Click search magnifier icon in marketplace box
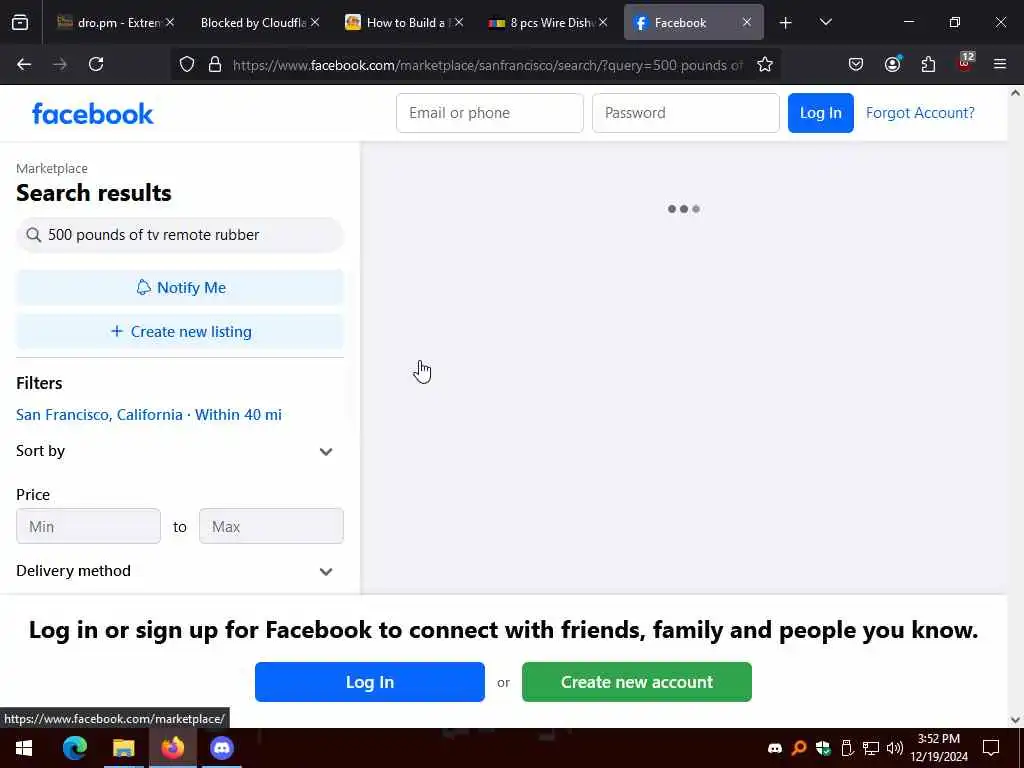The image size is (1024, 768). tap(33, 235)
